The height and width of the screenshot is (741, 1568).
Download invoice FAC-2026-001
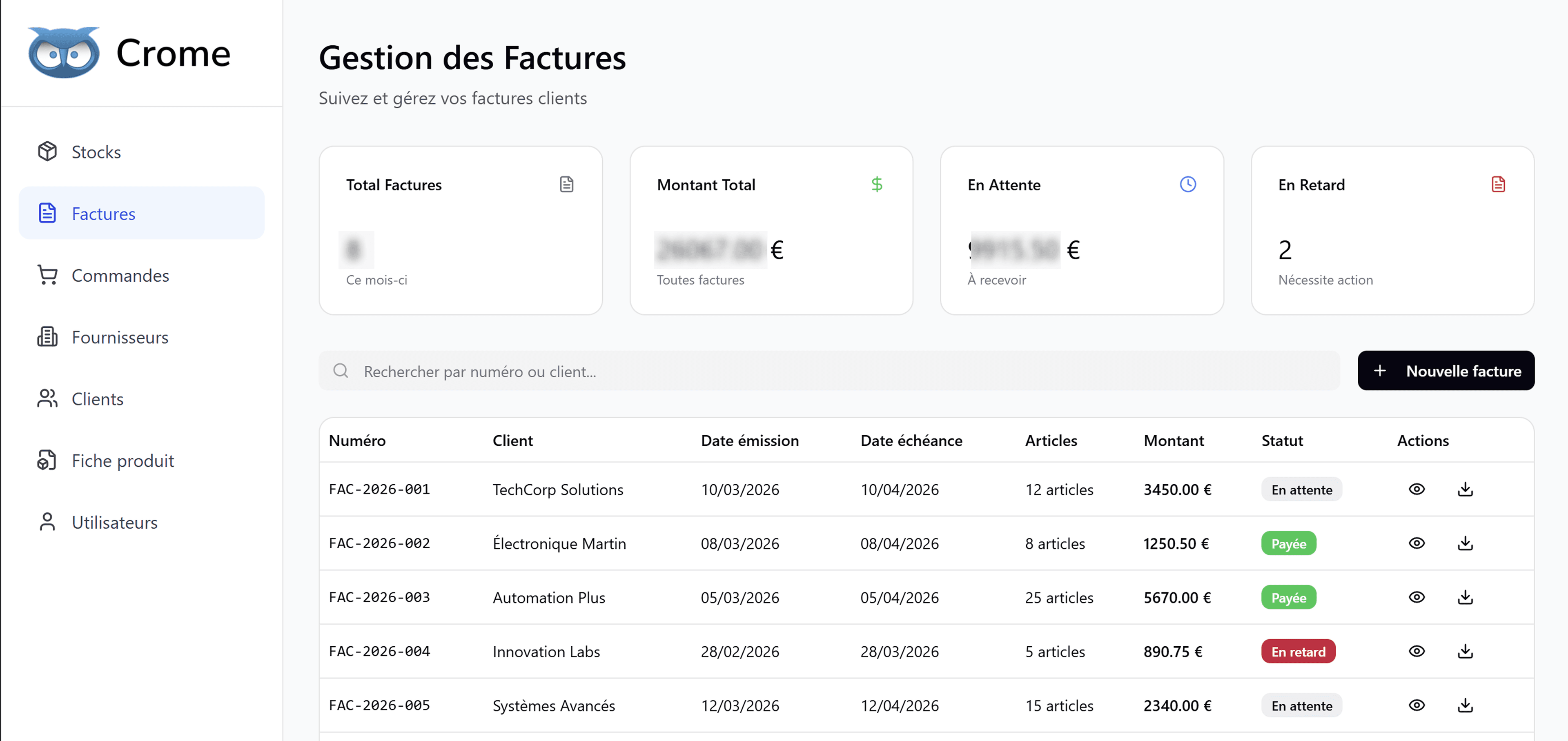click(x=1465, y=489)
